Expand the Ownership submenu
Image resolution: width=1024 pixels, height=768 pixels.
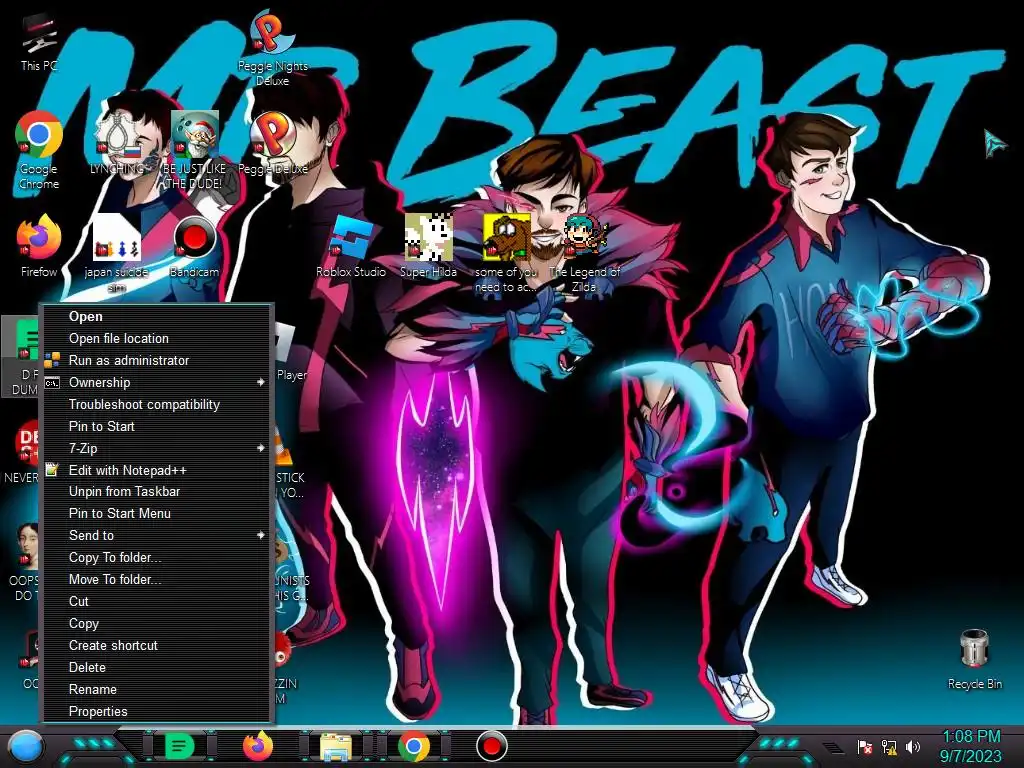pyautogui.click(x=156, y=383)
